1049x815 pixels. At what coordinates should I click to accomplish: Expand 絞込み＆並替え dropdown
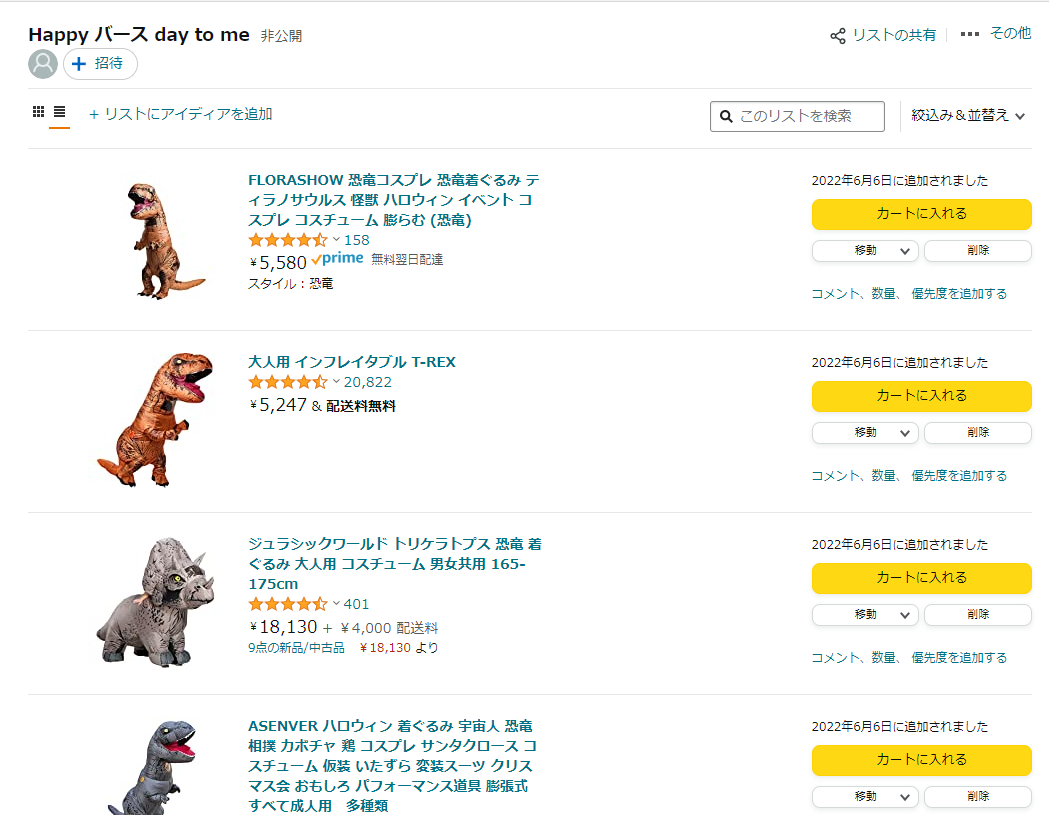click(967, 115)
